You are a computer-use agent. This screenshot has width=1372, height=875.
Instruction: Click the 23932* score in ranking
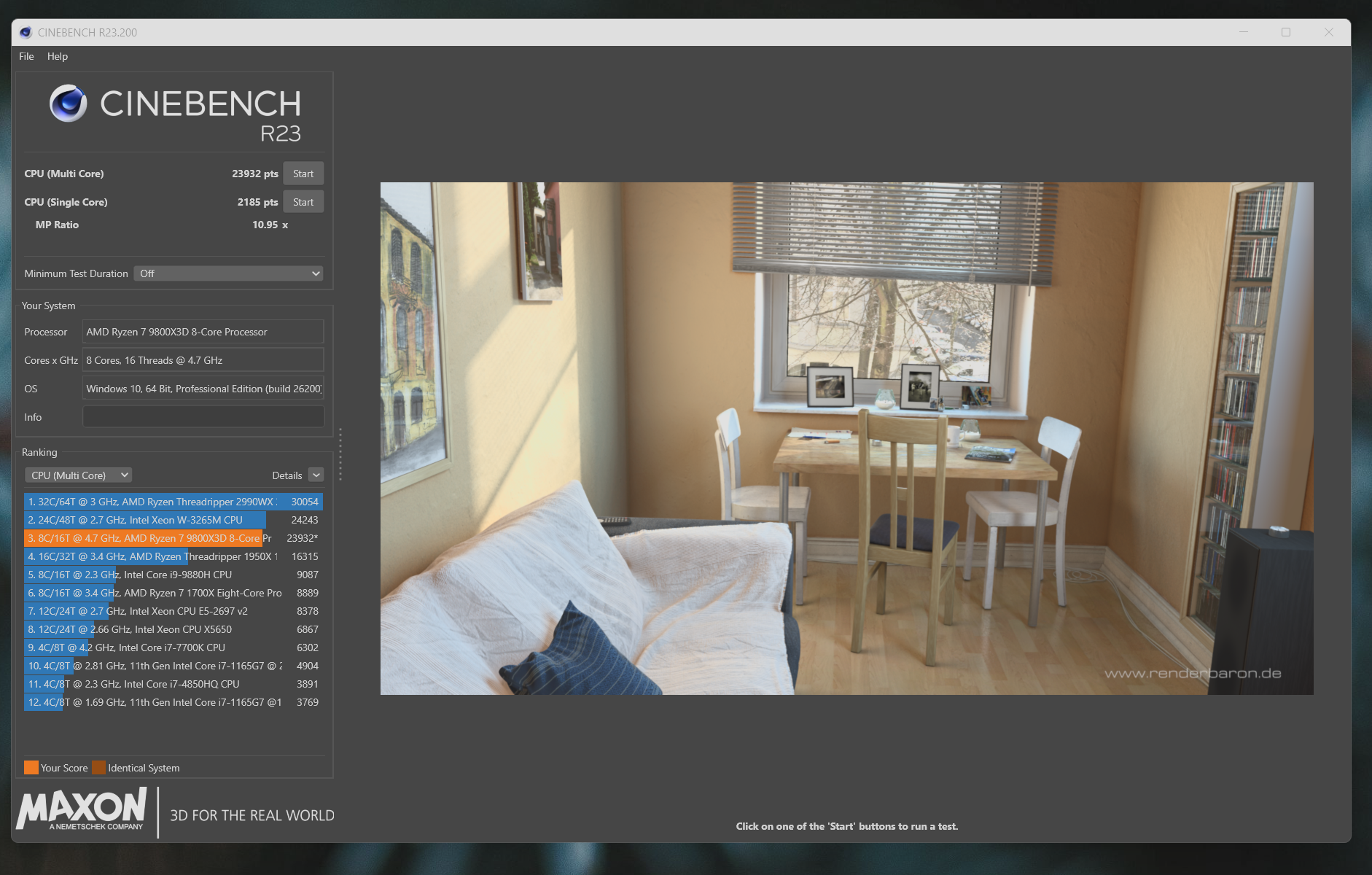pyautogui.click(x=303, y=538)
